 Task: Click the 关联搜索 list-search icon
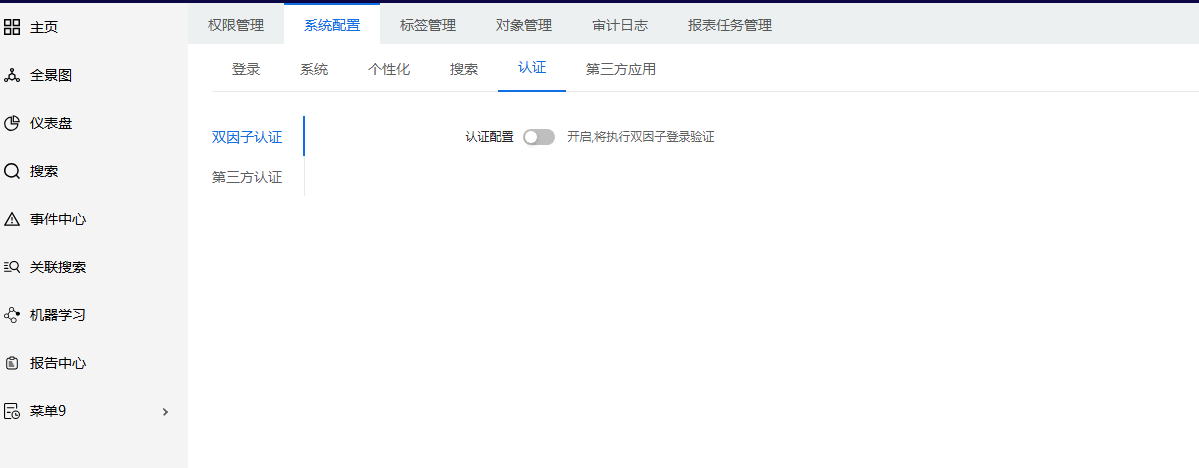(11, 267)
